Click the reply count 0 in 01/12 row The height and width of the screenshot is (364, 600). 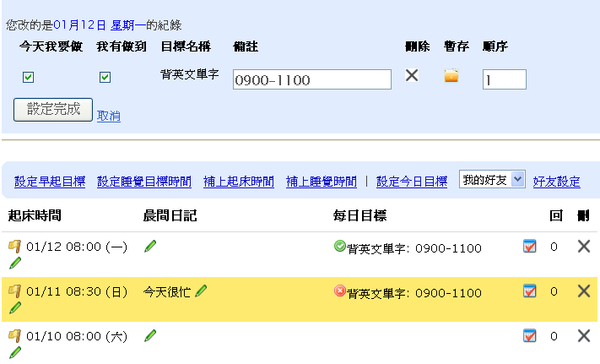tap(554, 247)
